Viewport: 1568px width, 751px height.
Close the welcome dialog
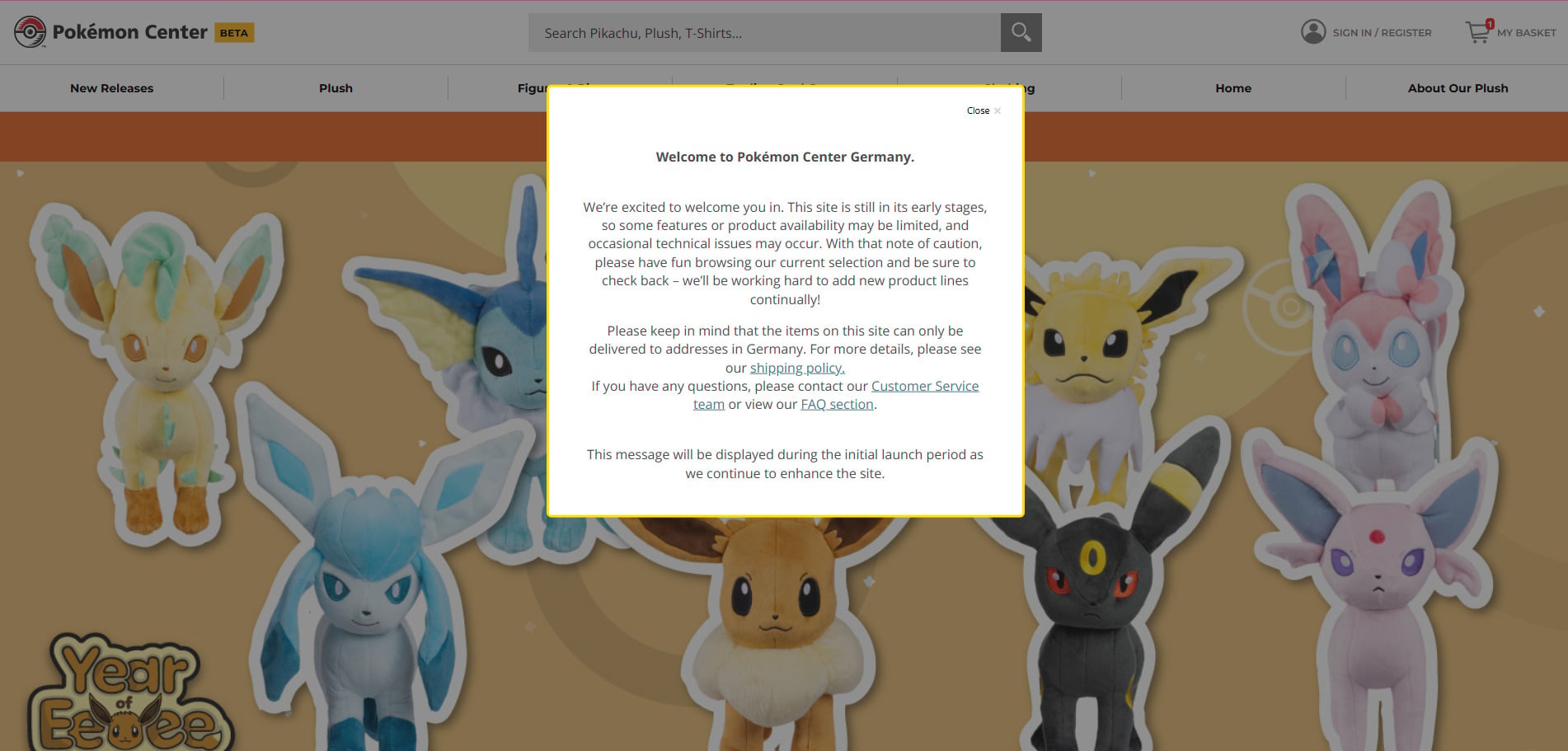tap(984, 110)
